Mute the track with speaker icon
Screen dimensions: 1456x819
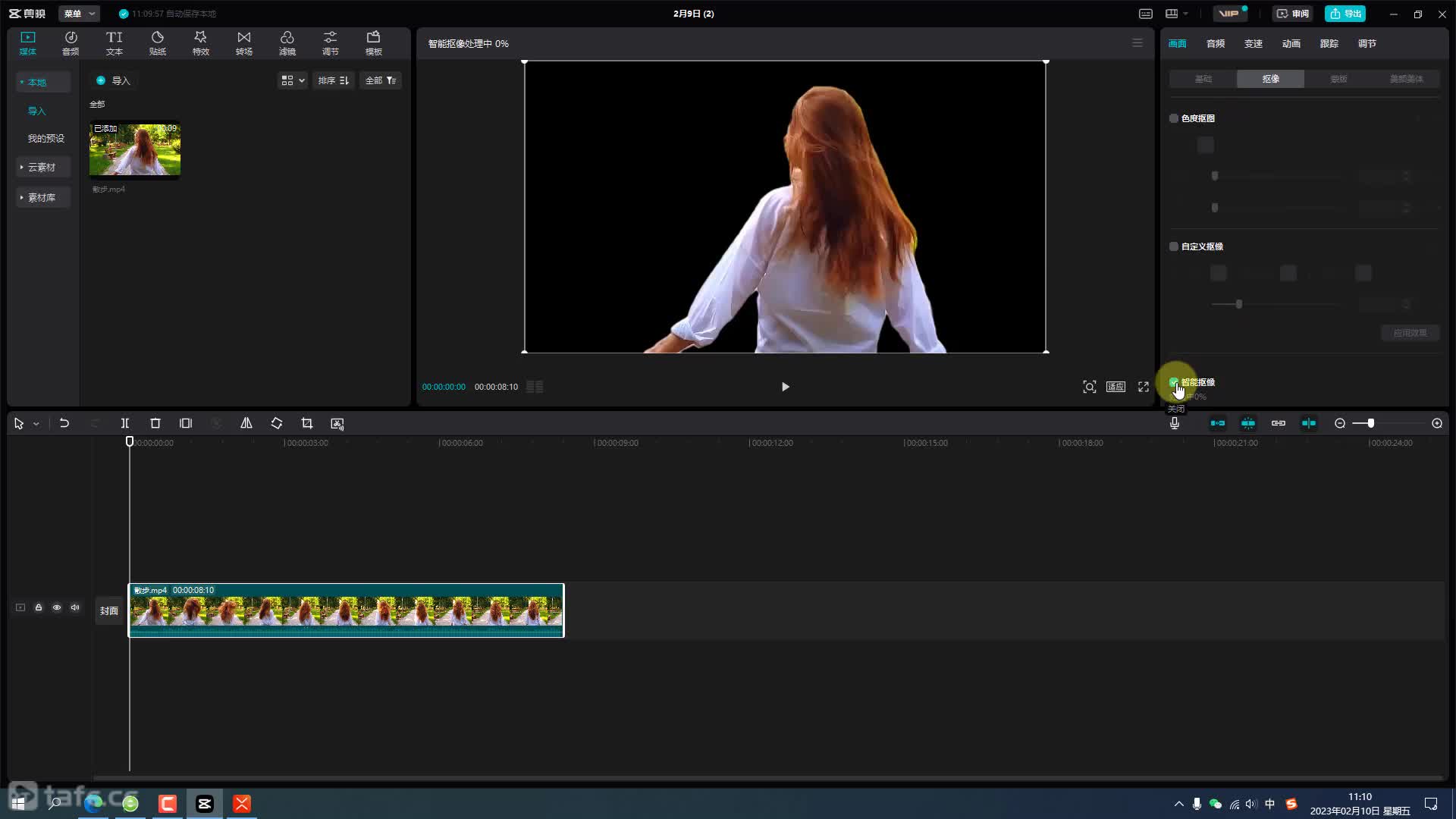click(x=75, y=607)
